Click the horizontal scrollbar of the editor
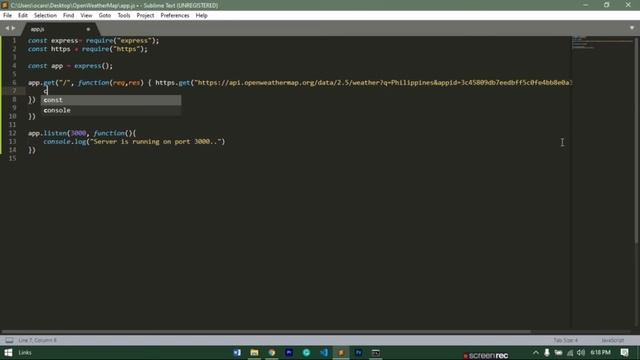 [265, 331]
